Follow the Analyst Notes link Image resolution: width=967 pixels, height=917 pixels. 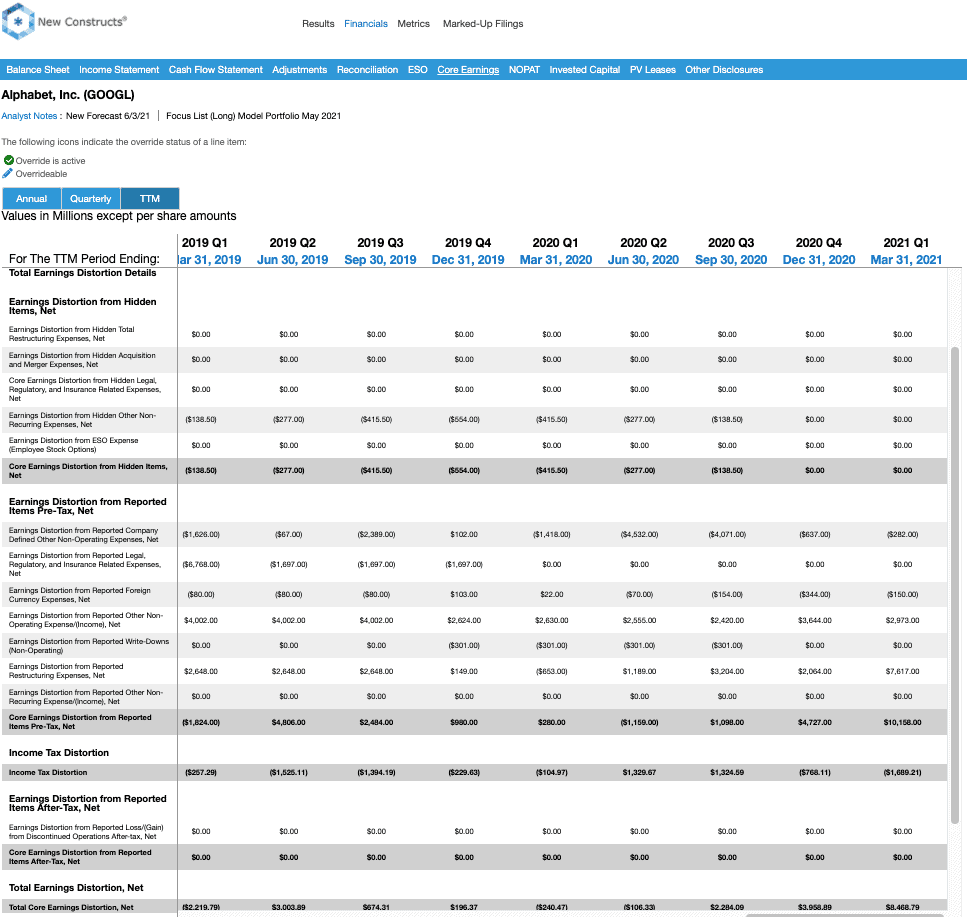(x=29, y=116)
